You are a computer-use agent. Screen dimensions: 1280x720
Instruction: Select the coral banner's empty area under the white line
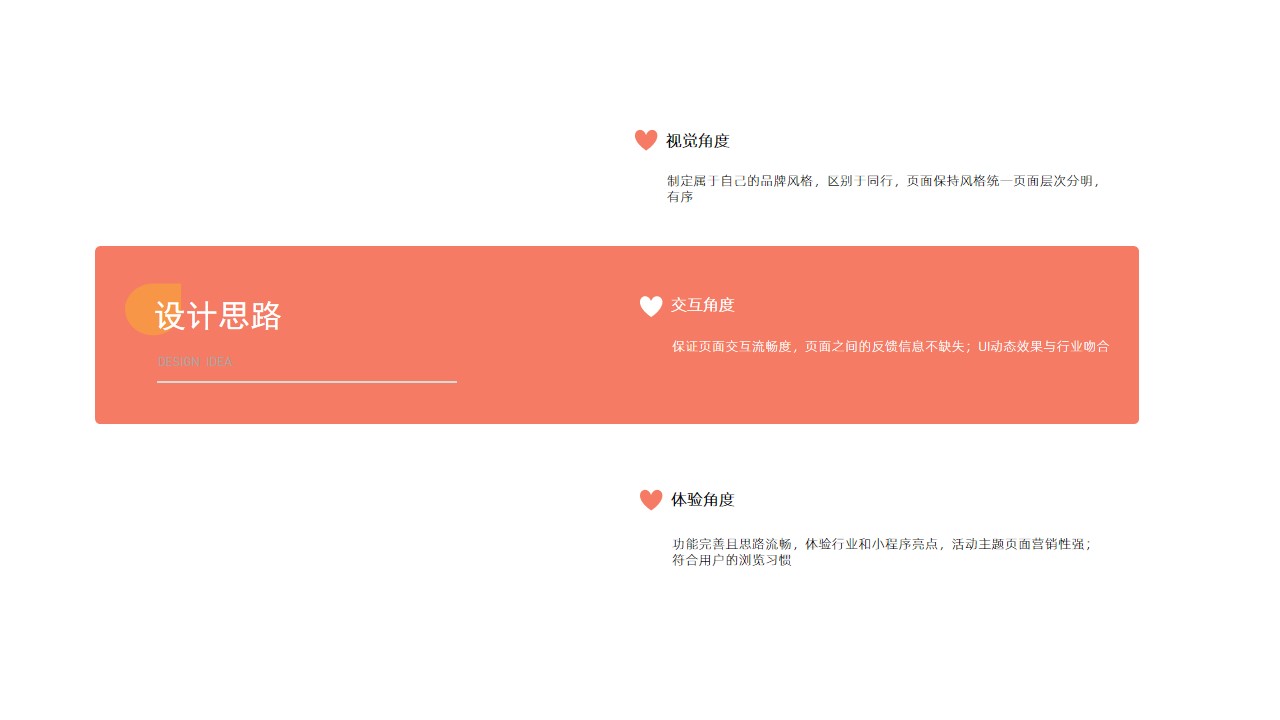(x=307, y=403)
